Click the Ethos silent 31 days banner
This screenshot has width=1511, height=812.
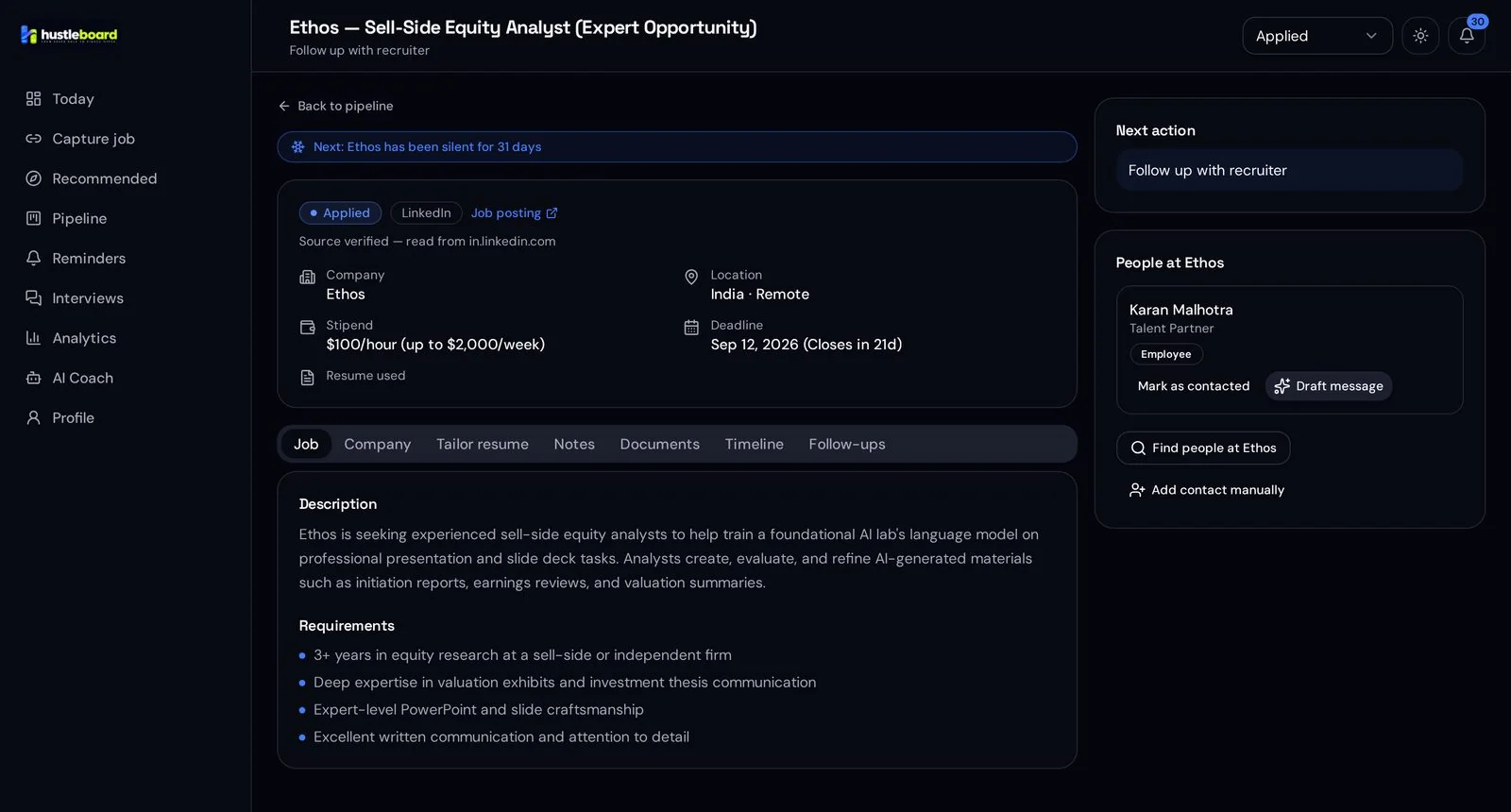(677, 147)
